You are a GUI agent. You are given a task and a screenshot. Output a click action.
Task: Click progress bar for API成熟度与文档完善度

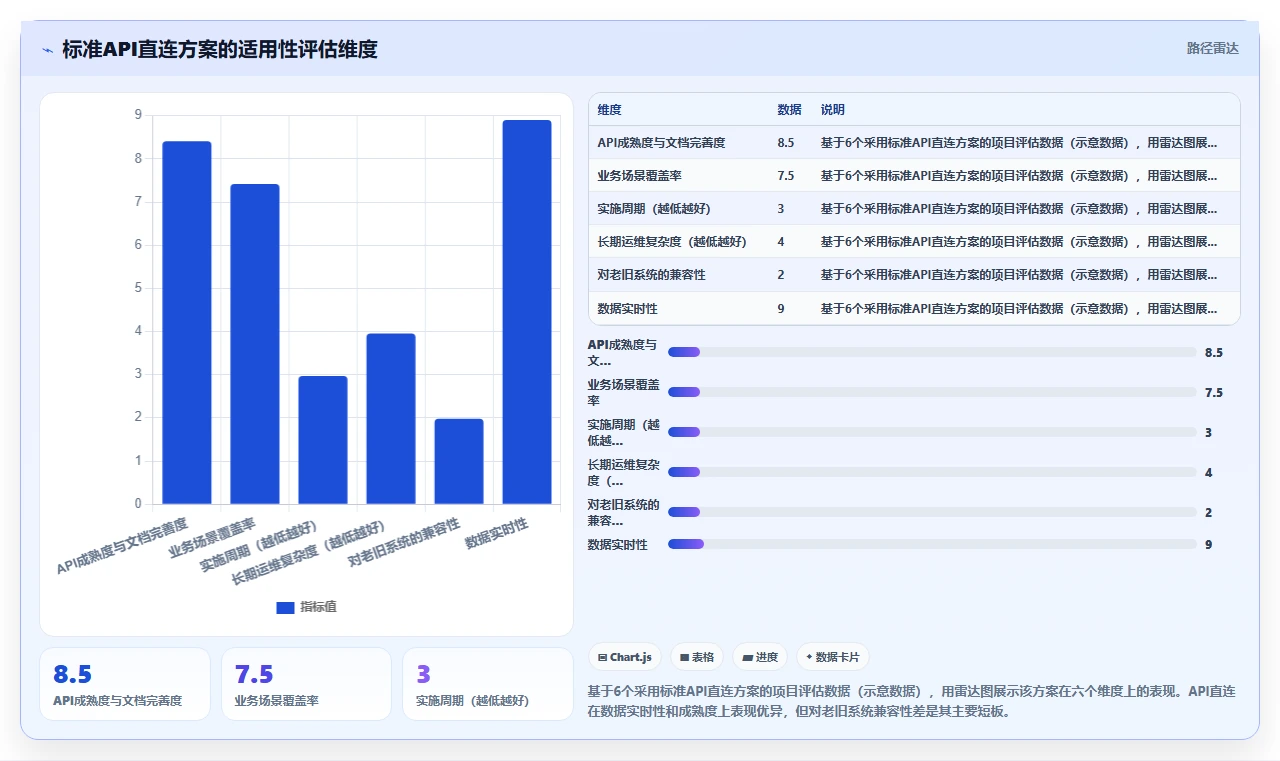coord(932,352)
